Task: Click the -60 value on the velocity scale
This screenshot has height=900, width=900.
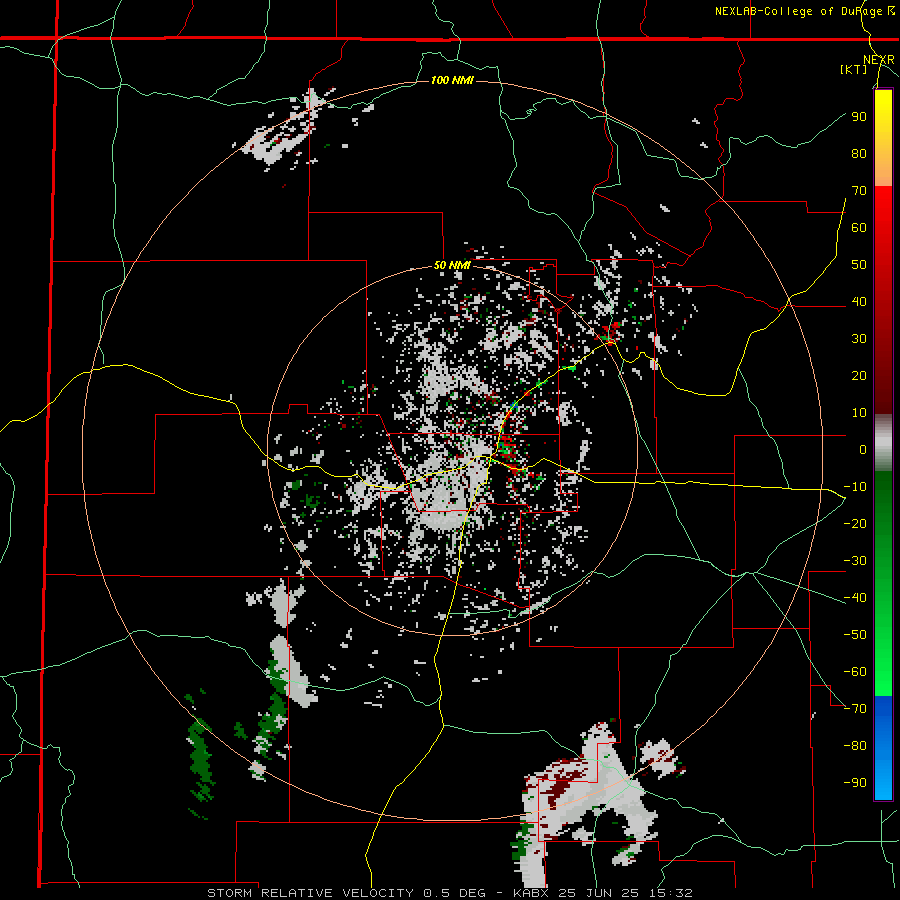Action: click(855, 672)
